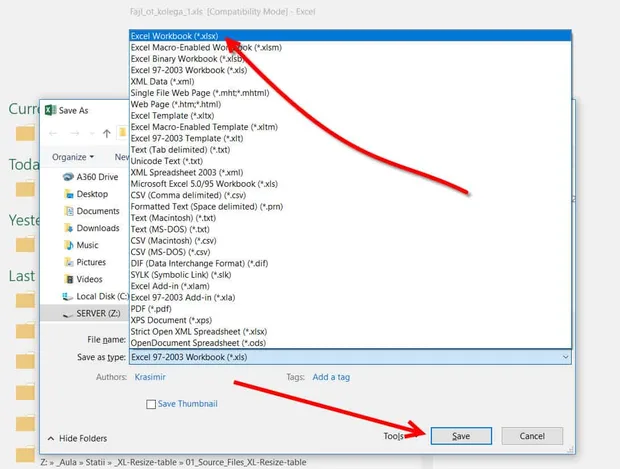This screenshot has height=469, width=620.
Task: Click the Back navigation arrow
Action: (x=53, y=134)
